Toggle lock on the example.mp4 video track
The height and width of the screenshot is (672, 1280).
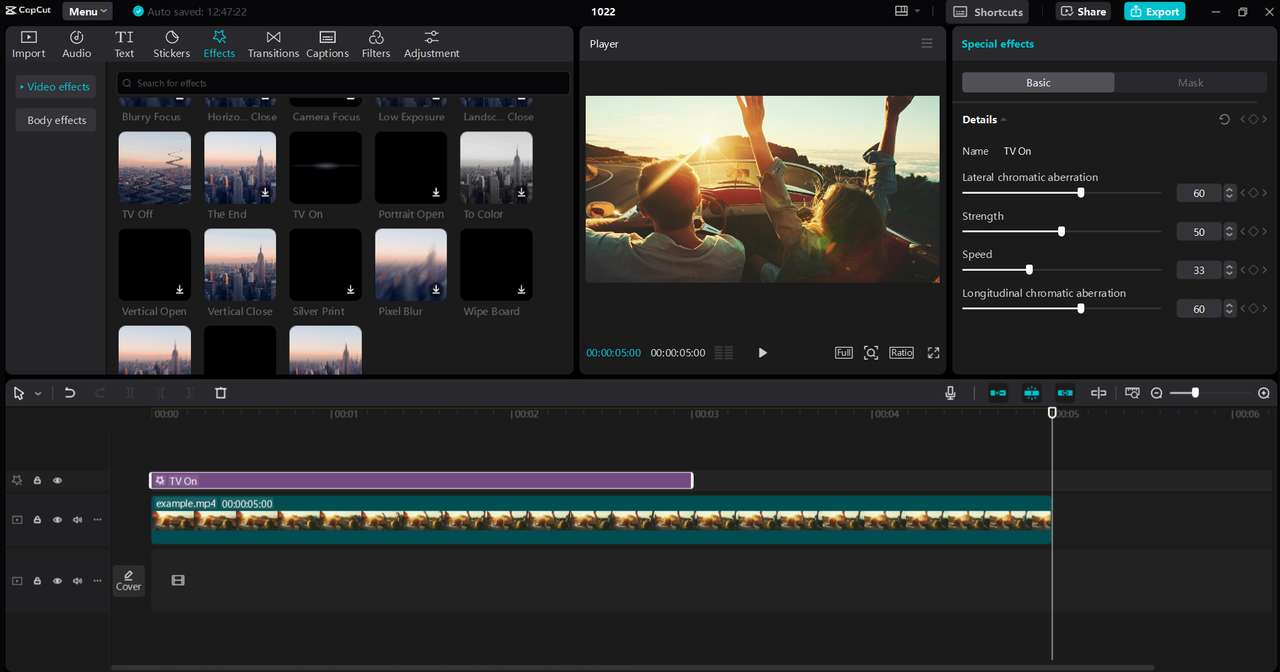(37, 520)
